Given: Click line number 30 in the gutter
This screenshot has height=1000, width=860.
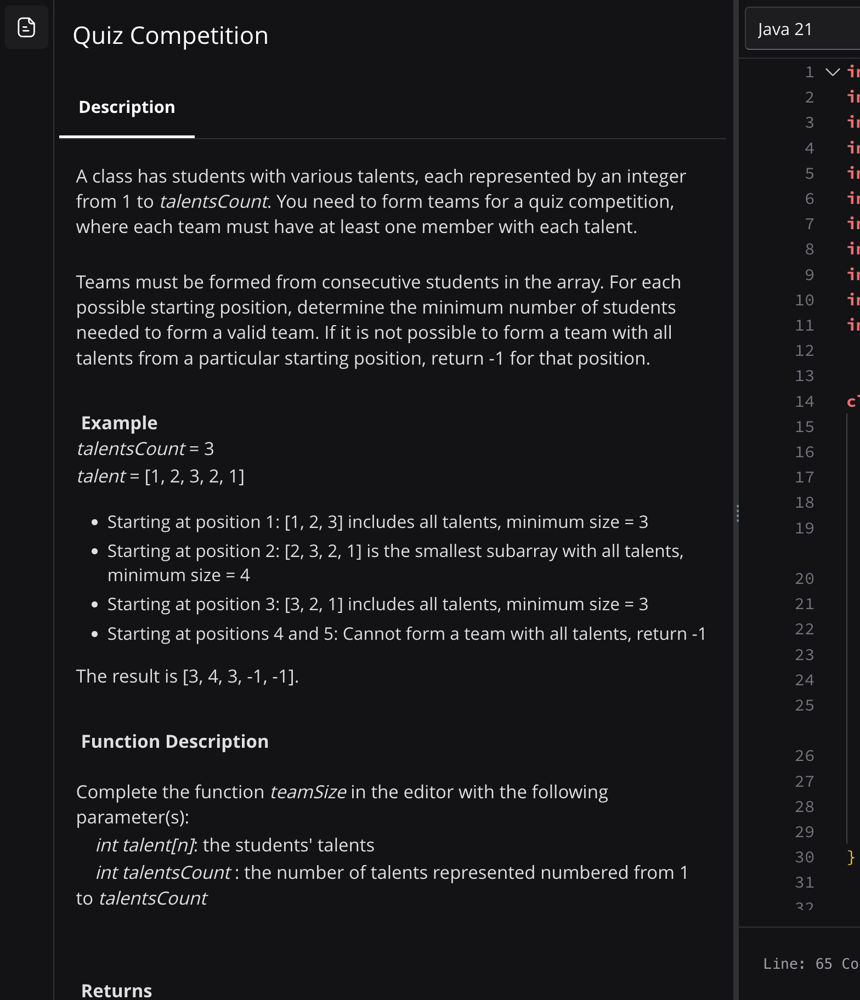Looking at the screenshot, I should 804,857.
